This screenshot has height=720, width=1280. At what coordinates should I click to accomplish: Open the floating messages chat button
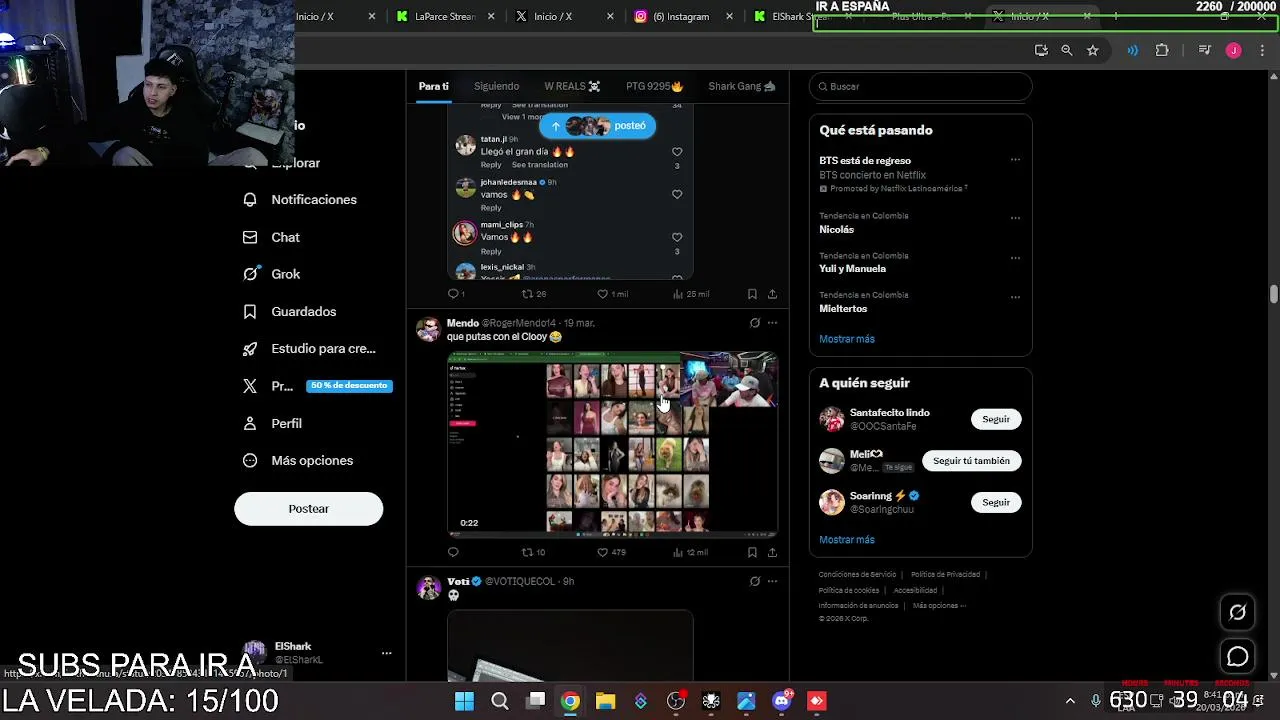tap(1238, 657)
